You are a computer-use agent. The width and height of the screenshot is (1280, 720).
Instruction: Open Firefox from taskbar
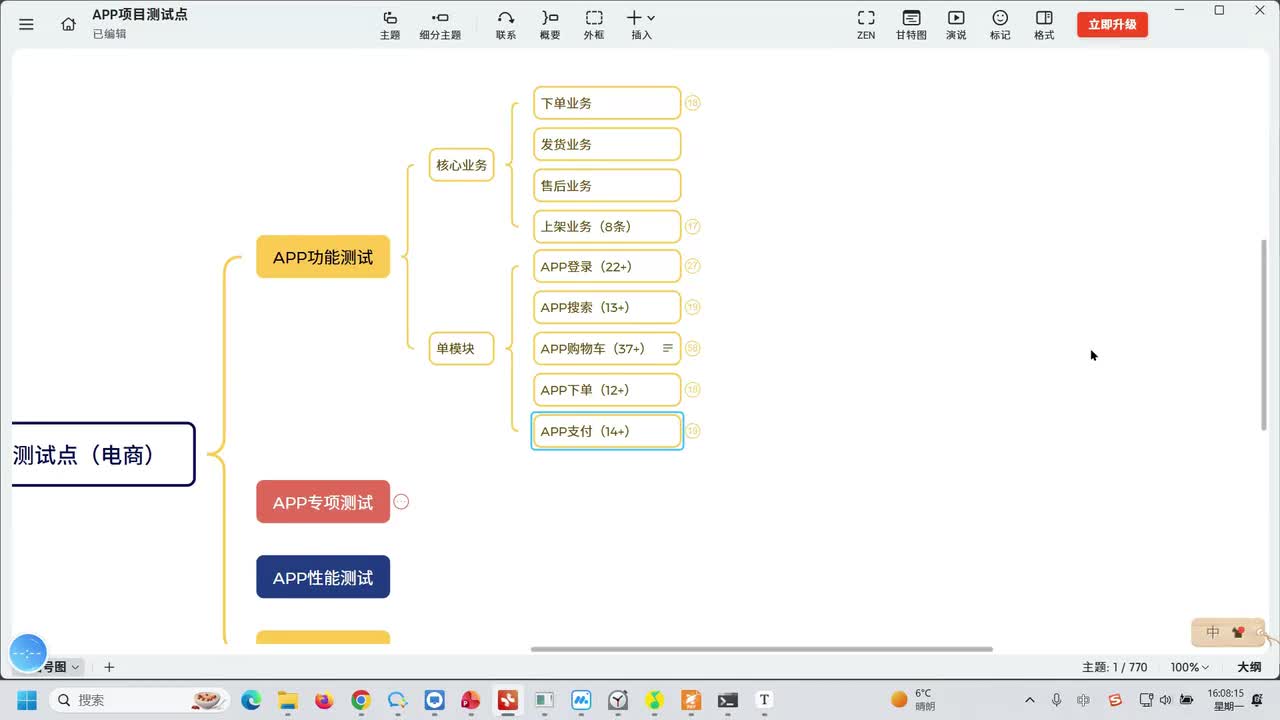click(x=324, y=700)
